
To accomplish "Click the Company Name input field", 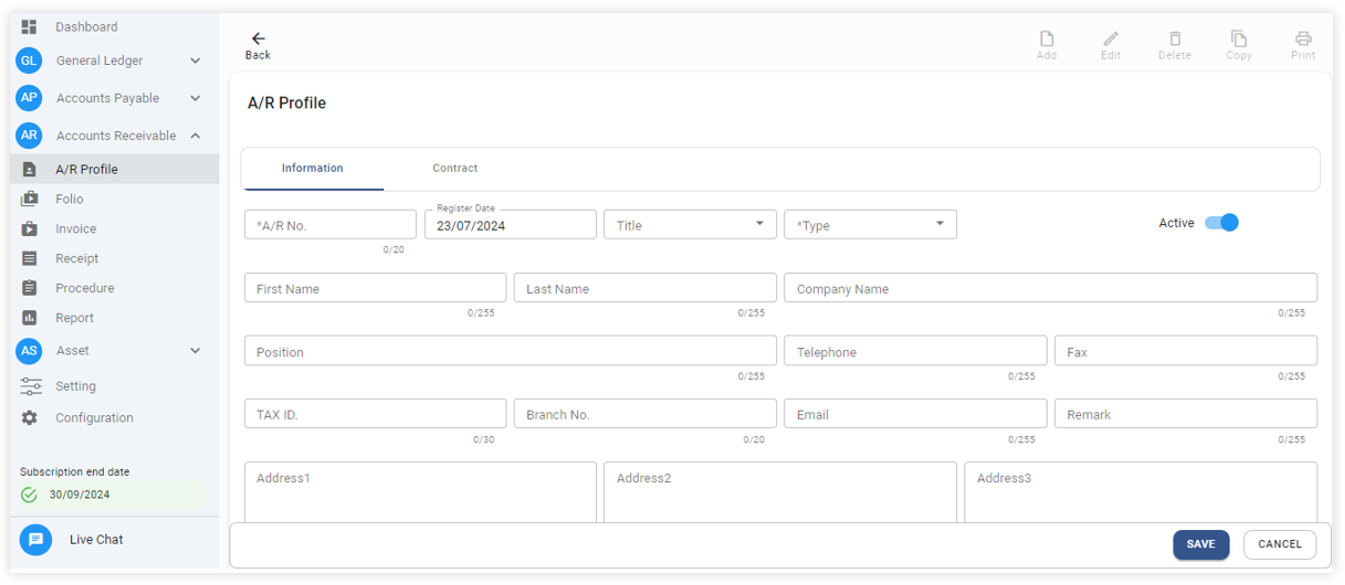I will tap(1049, 289).
